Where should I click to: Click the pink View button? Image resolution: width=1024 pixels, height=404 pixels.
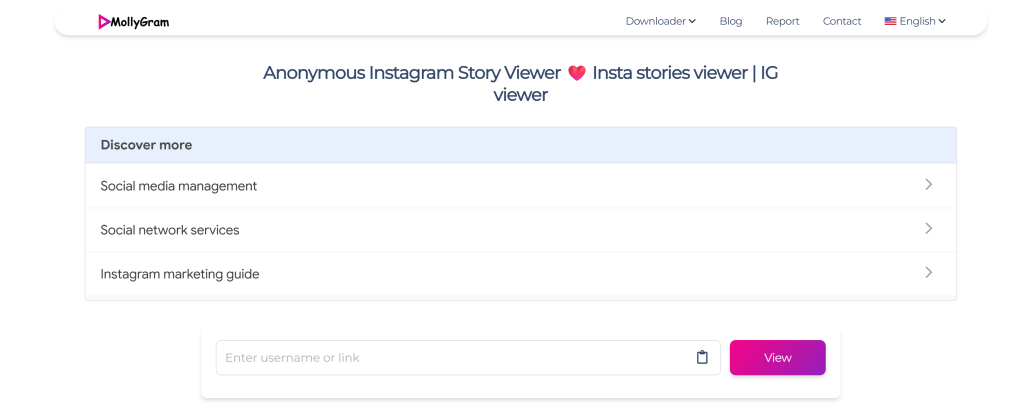[778, 358]
